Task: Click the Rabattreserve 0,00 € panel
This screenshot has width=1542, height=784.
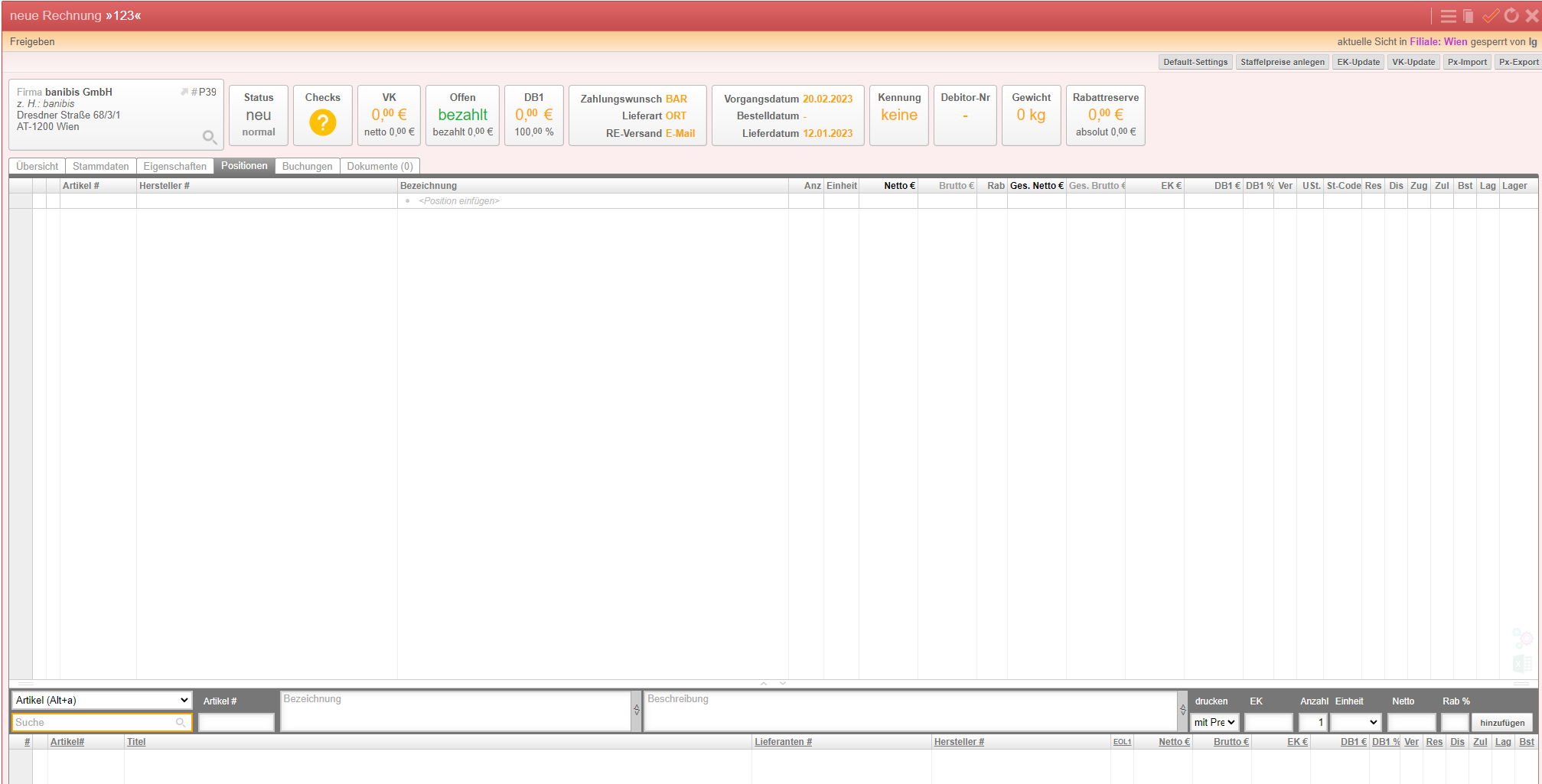Action: pyautogui.click(x=1105, y=115)
